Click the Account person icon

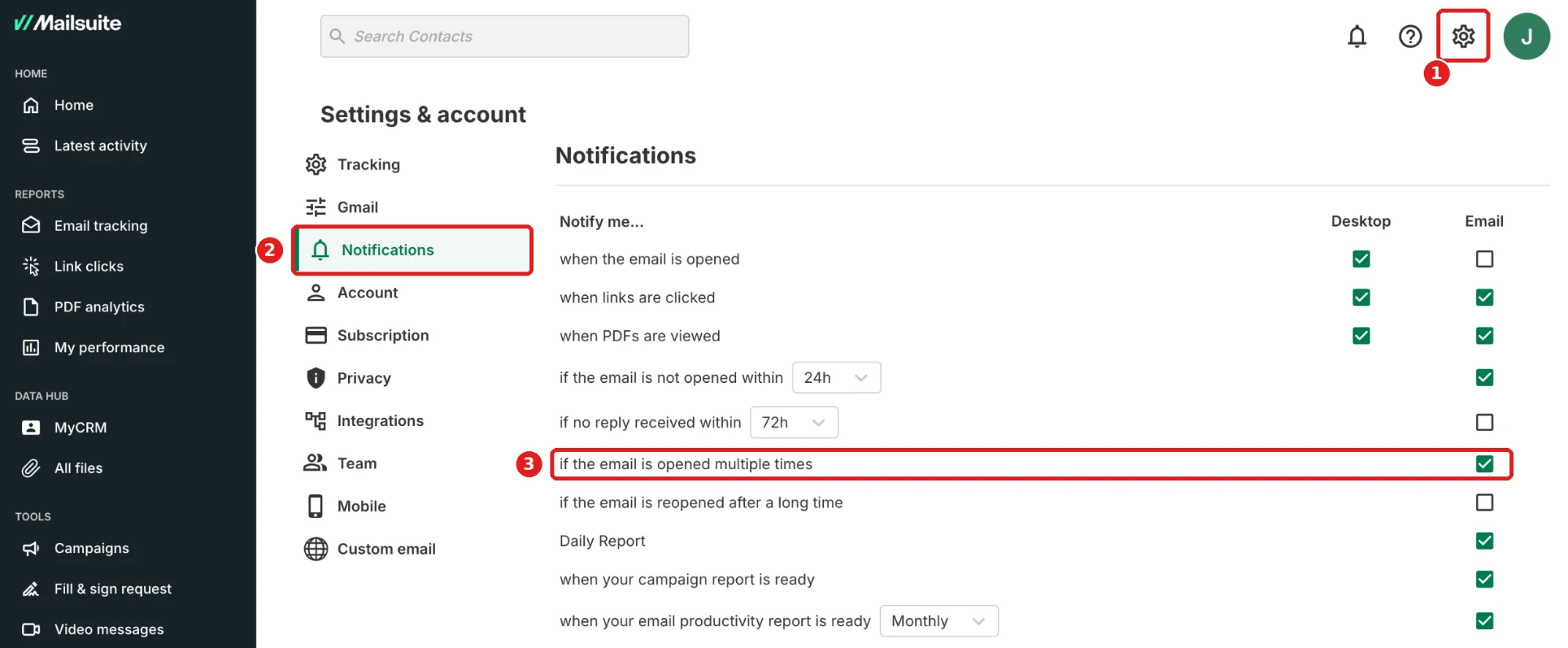click(x=316, y=293)
